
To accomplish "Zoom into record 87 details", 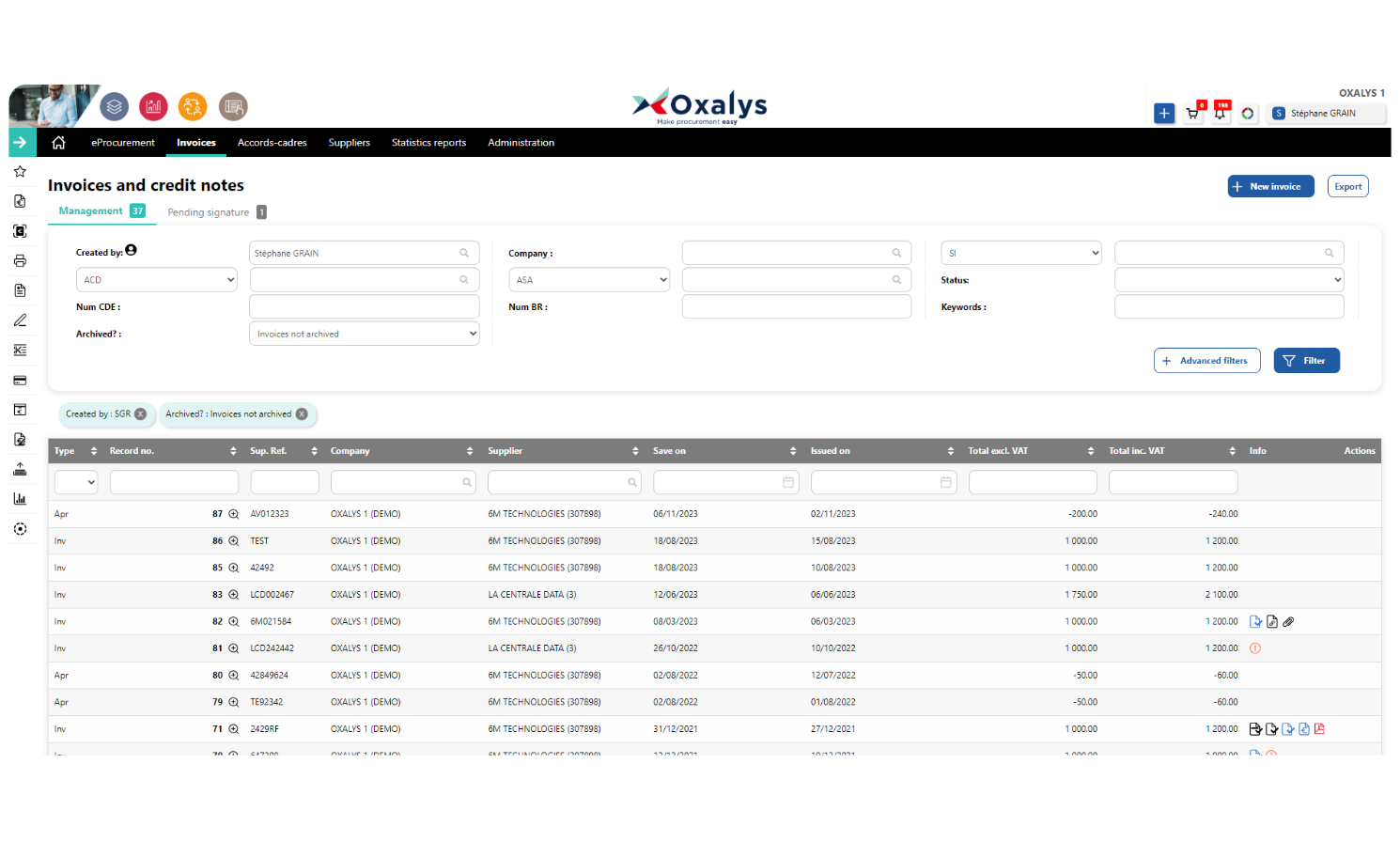I will tap(234, 514).
